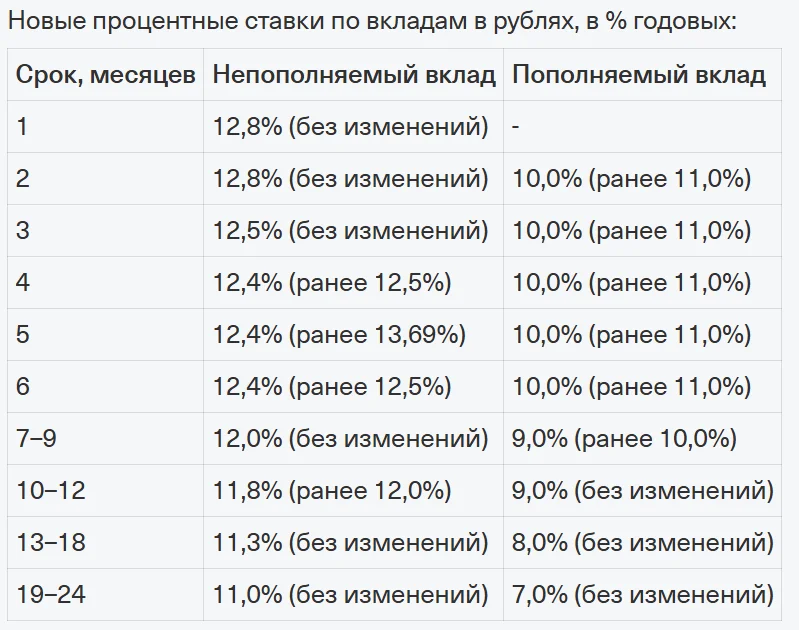This screenshot has width=799, height=630.
Task: Click the '11,3% (без изменений)' cell
Action: pyautogui.click(x=354, y=542)
